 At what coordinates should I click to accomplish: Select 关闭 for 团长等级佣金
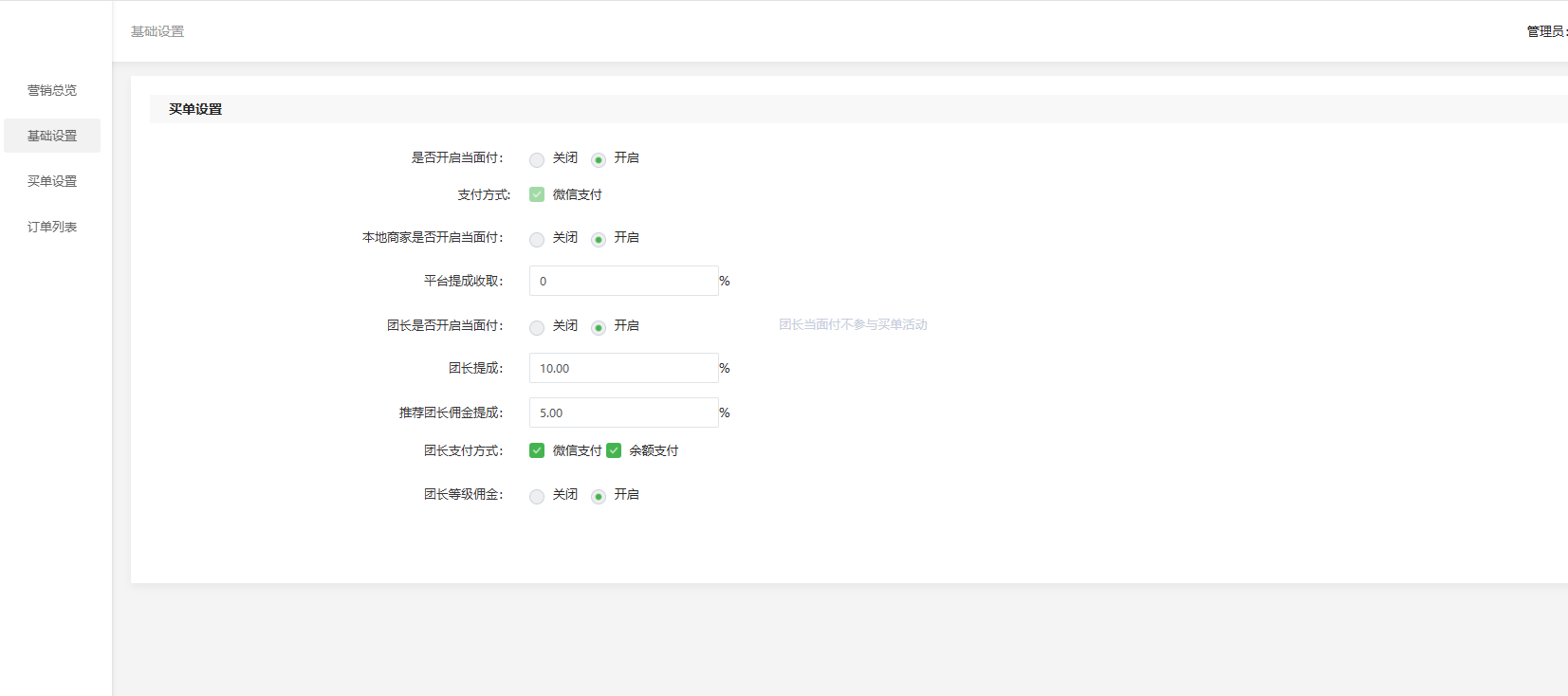coord(537,496)
